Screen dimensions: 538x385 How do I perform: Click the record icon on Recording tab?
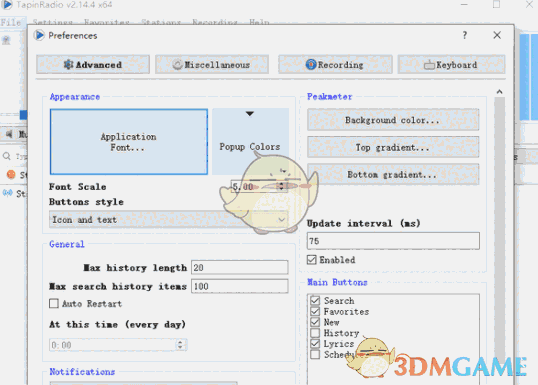click(x=311, y=65)
